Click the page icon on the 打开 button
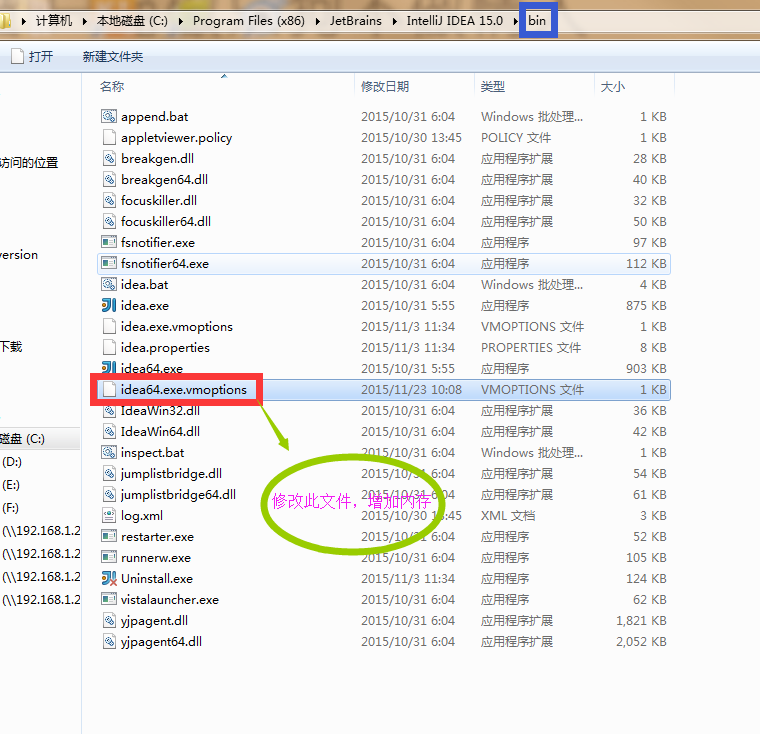760x734 pixels. [x=17, y=56]
